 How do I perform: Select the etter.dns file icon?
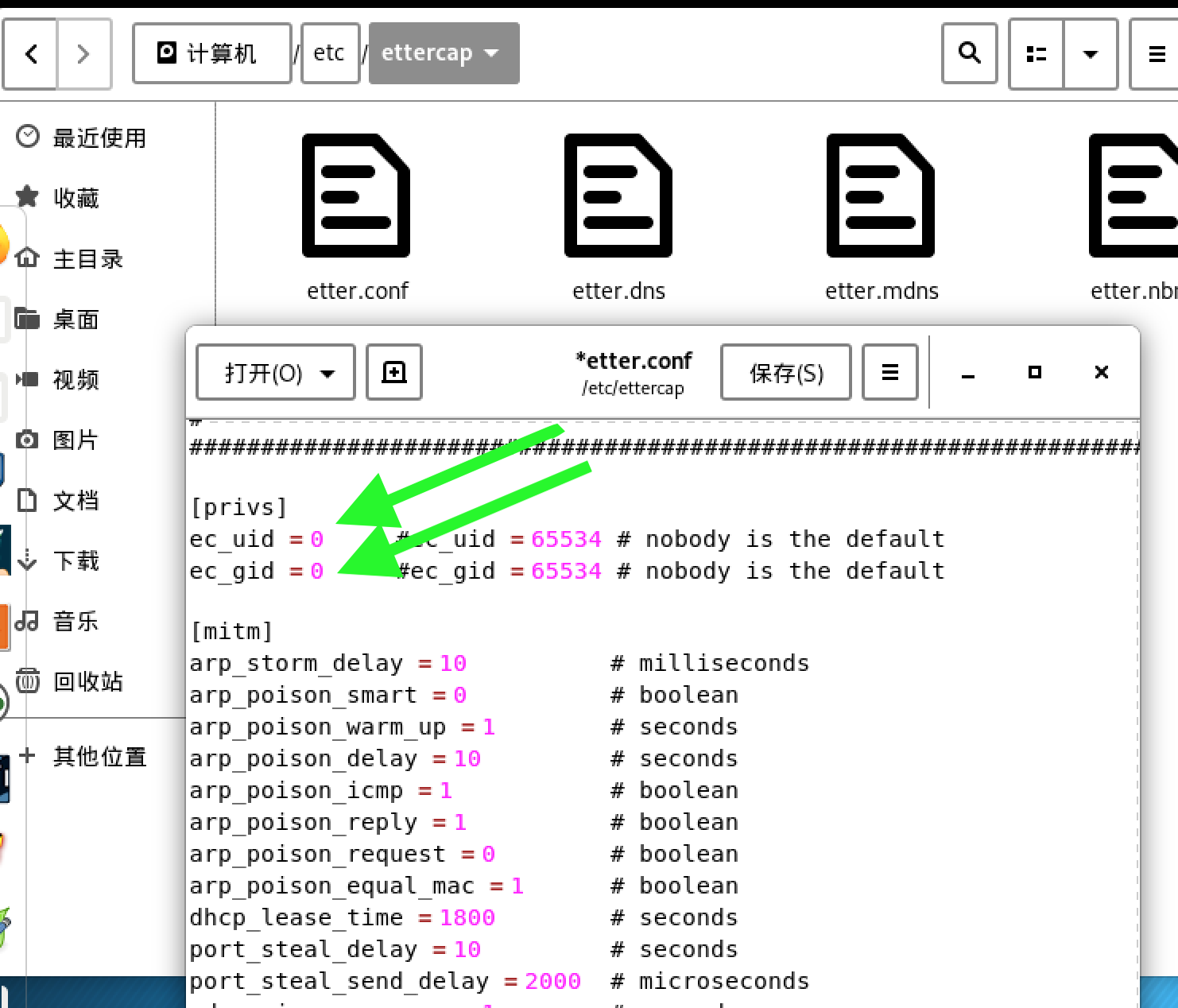tap(618, 196)
